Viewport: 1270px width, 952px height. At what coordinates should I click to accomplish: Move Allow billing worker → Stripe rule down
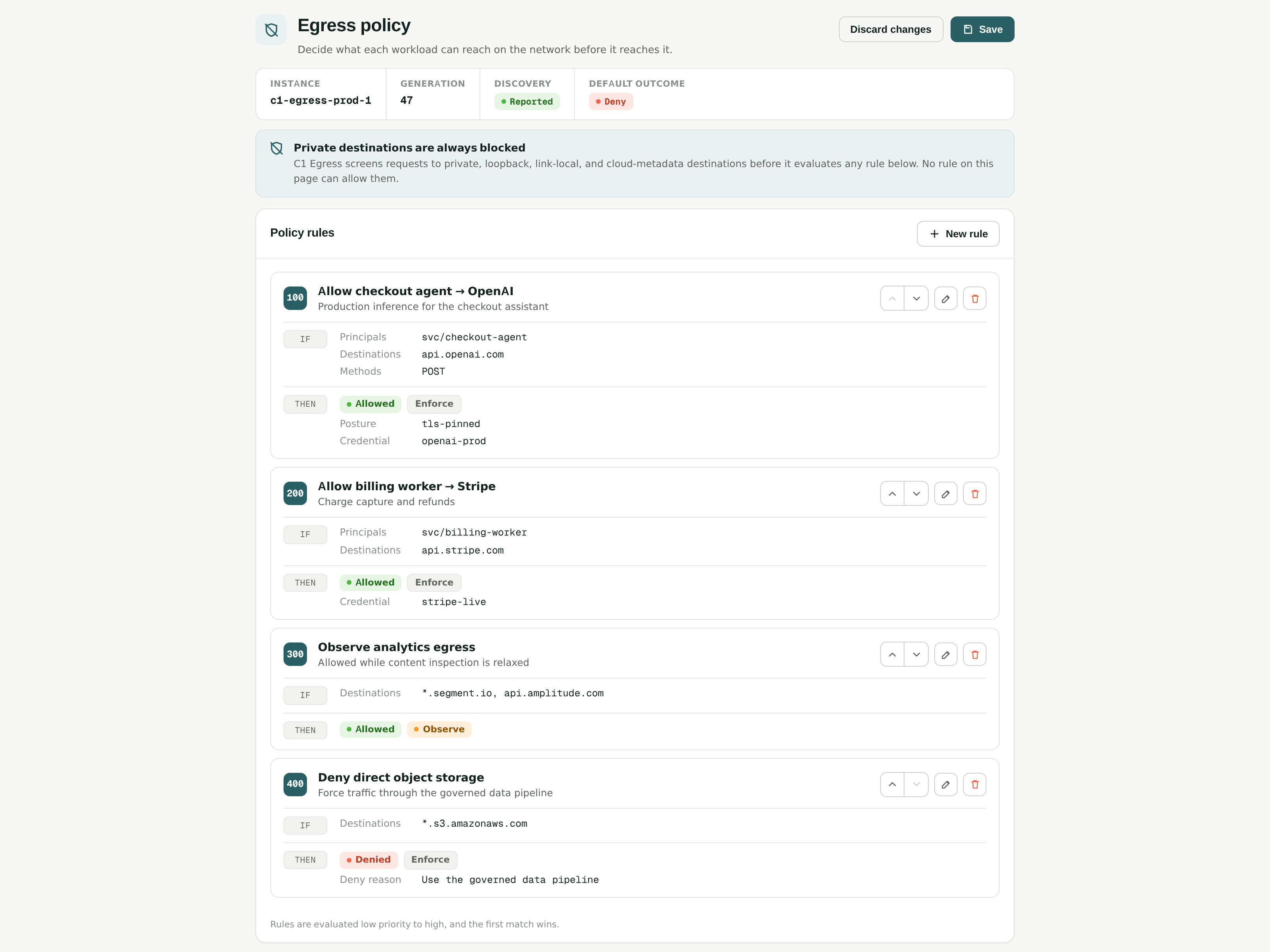916,493
